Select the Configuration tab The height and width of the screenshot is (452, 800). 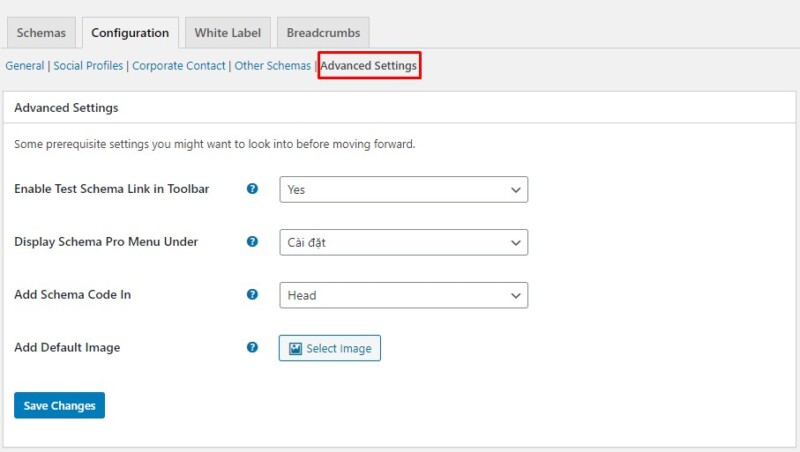[x=130, y=33]
